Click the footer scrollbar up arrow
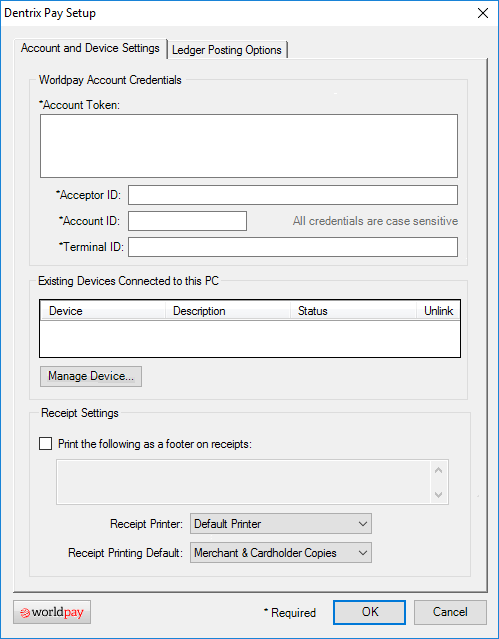The height and width of the screenshot is (639, 499). click(x=439, y=470)
